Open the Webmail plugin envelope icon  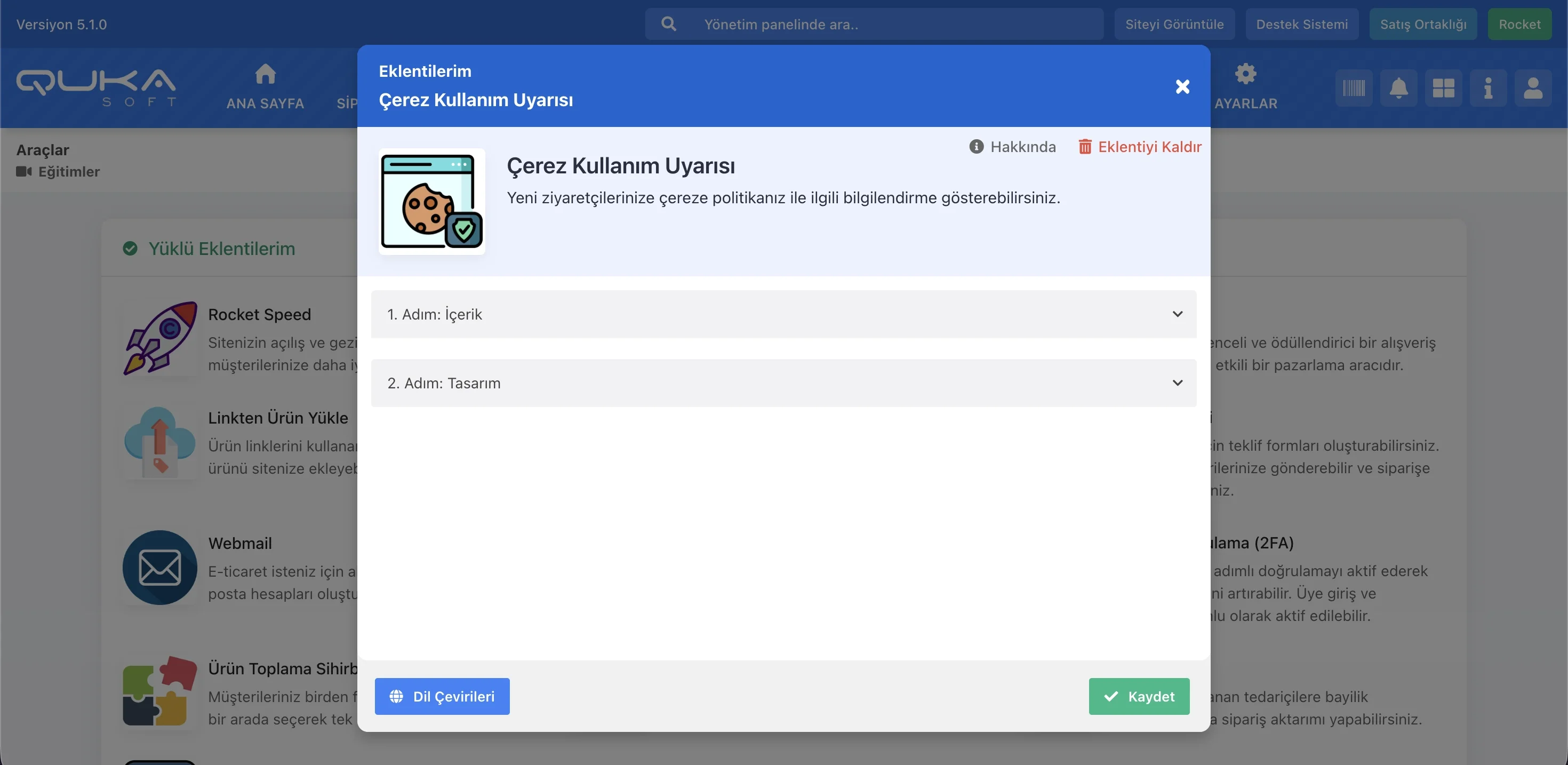pyautogui.click(x=160, y=568)
